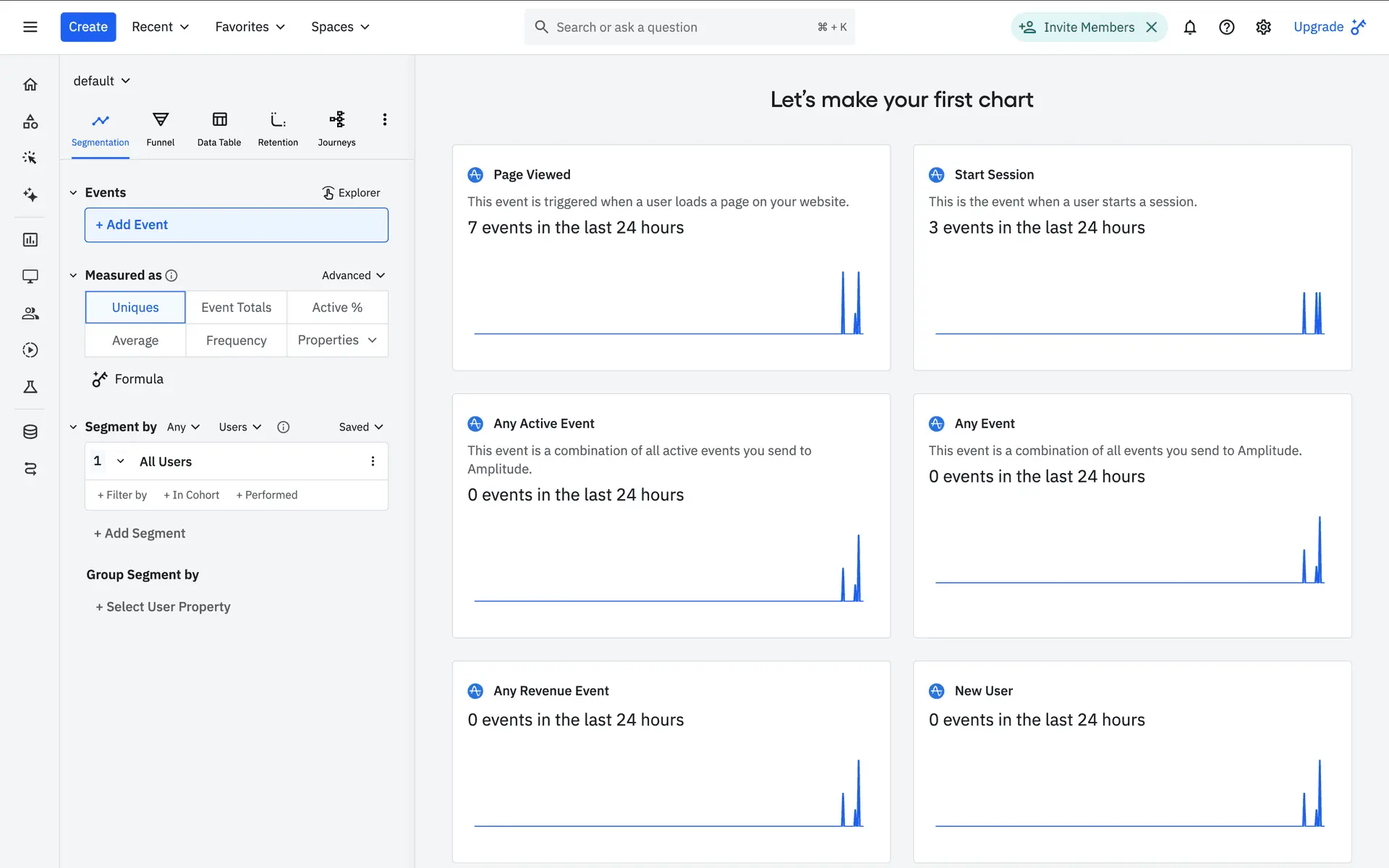
Task: Open the hamburger menu icon
Action: (30, 27)
